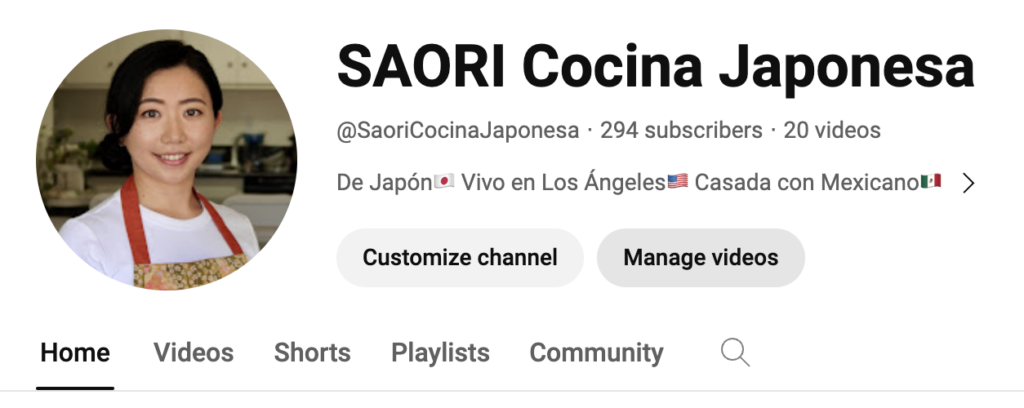This screenshot has height=408, width=1024.
Task: Click "Vivo en Los Ángeles" in description
Action: [563, 183]
